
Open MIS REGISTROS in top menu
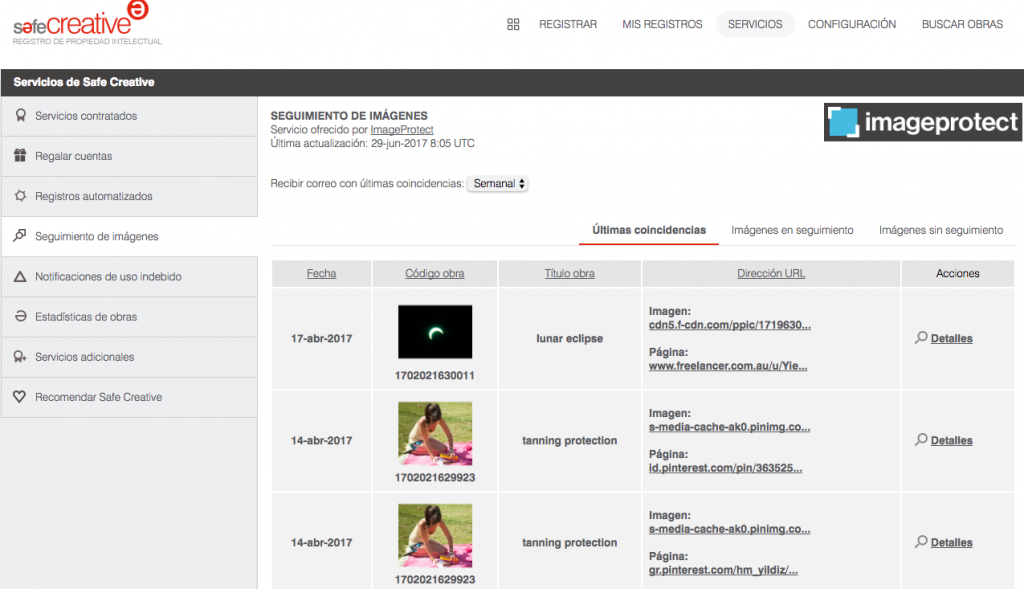tap(662, 24)
